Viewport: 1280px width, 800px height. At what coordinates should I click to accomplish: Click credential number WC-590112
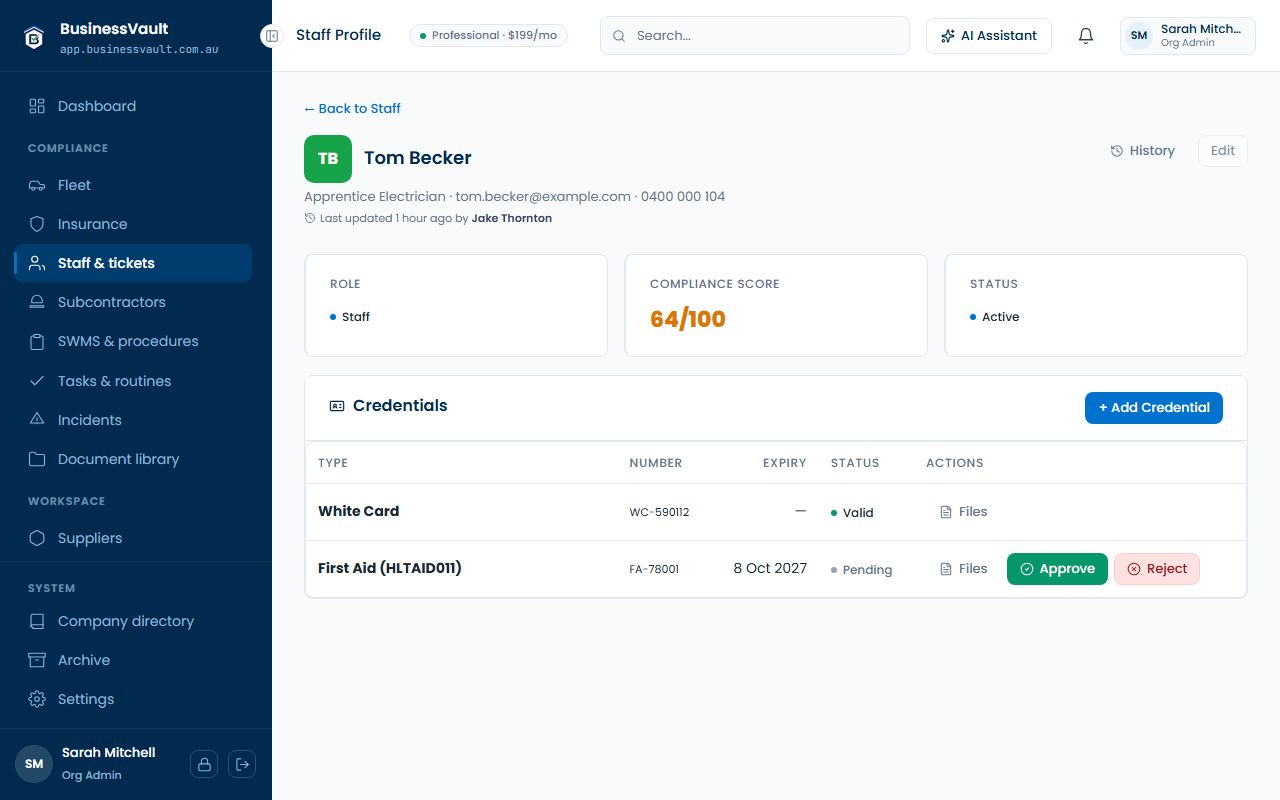[x=659, y=513]
